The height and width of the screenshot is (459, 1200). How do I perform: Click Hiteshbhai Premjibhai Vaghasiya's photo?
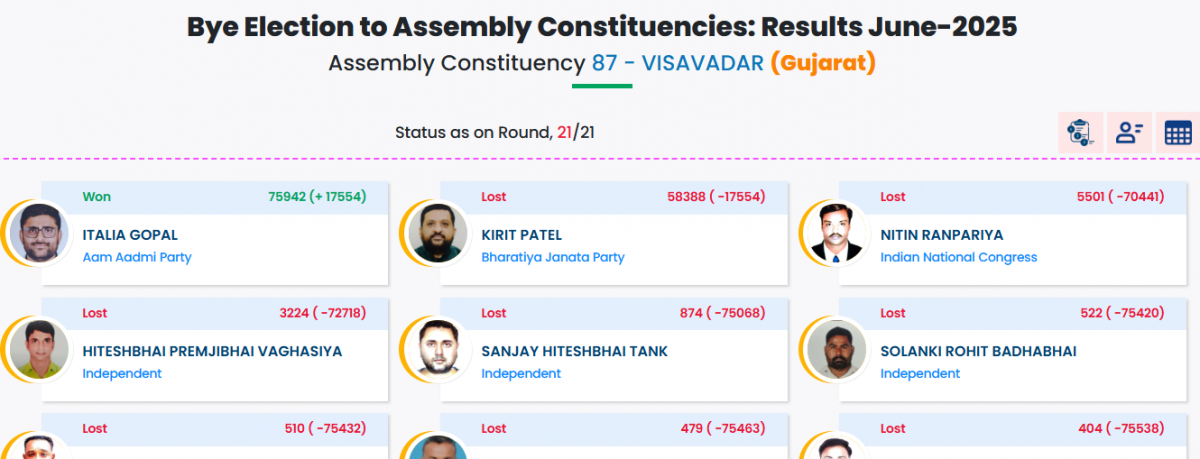coord(40,349)
